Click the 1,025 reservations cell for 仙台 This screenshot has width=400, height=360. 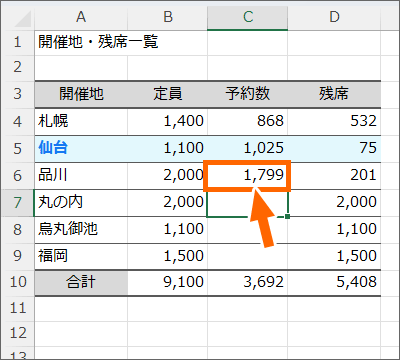[247, 149]
